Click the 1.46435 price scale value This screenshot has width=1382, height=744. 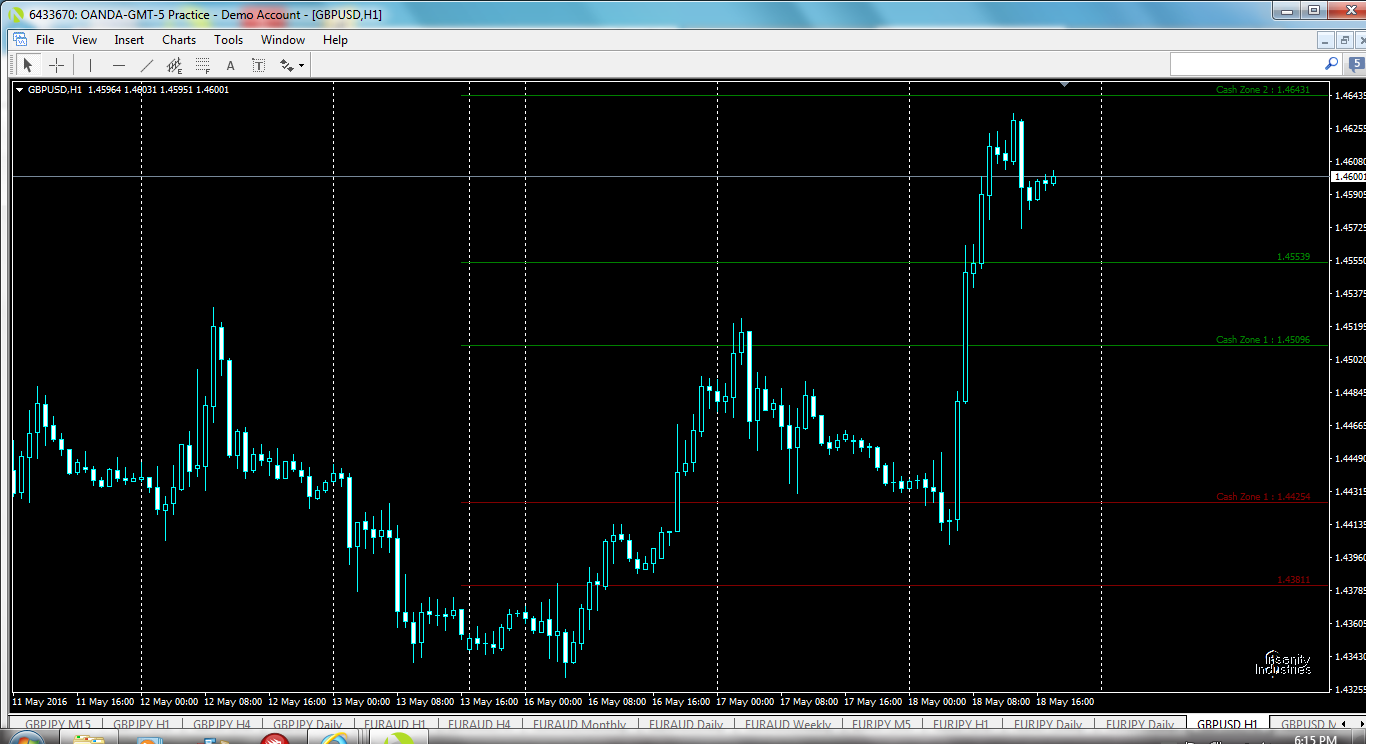point(1350,96)
